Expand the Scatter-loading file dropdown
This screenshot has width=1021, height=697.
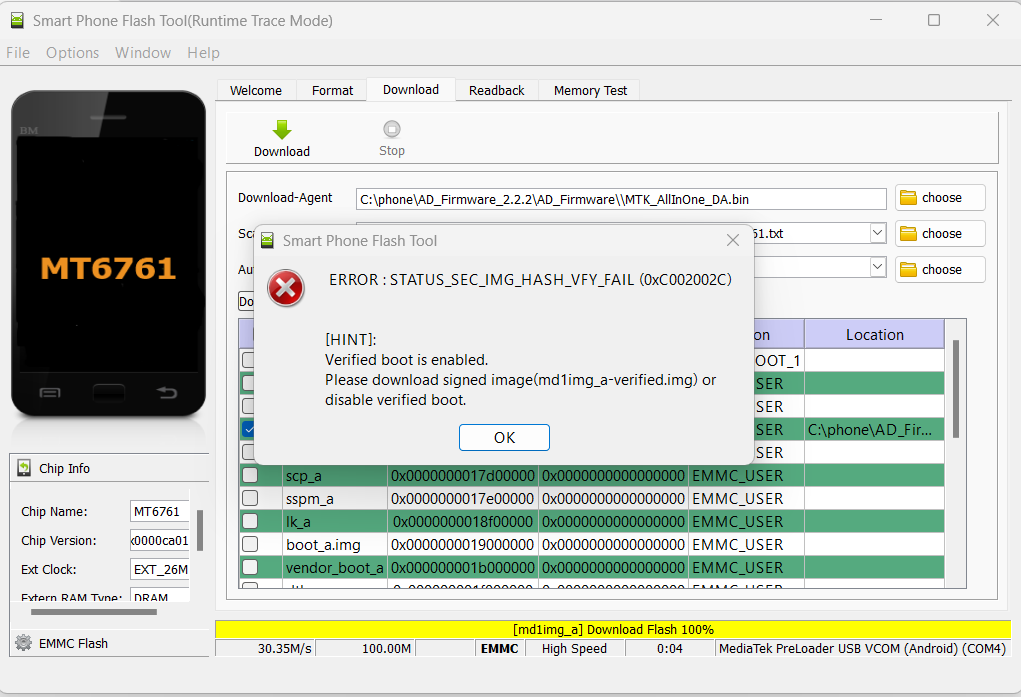tap(877, 233)
